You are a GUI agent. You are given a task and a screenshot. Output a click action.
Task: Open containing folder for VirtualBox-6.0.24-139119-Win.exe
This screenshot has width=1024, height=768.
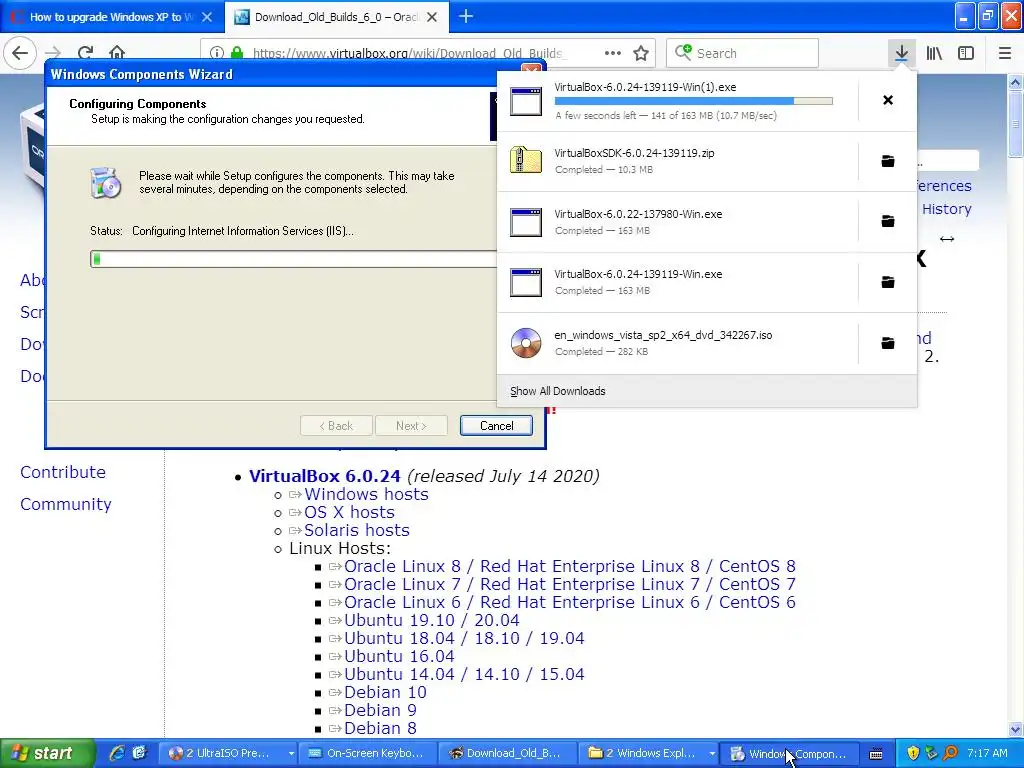pos(888,282)
